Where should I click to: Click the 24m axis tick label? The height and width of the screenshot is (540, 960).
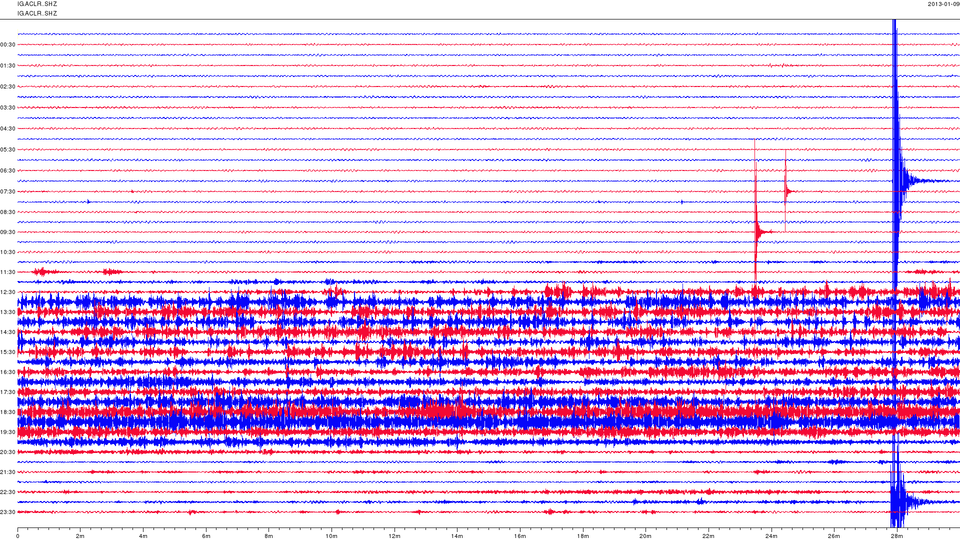771,536
